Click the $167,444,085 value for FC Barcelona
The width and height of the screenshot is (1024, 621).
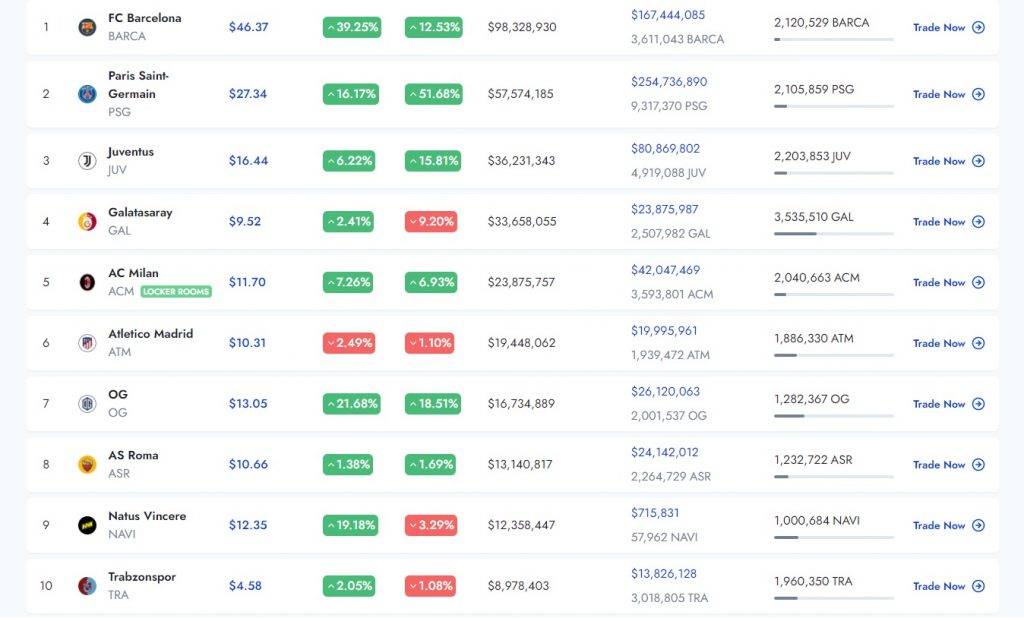(667, 15)
